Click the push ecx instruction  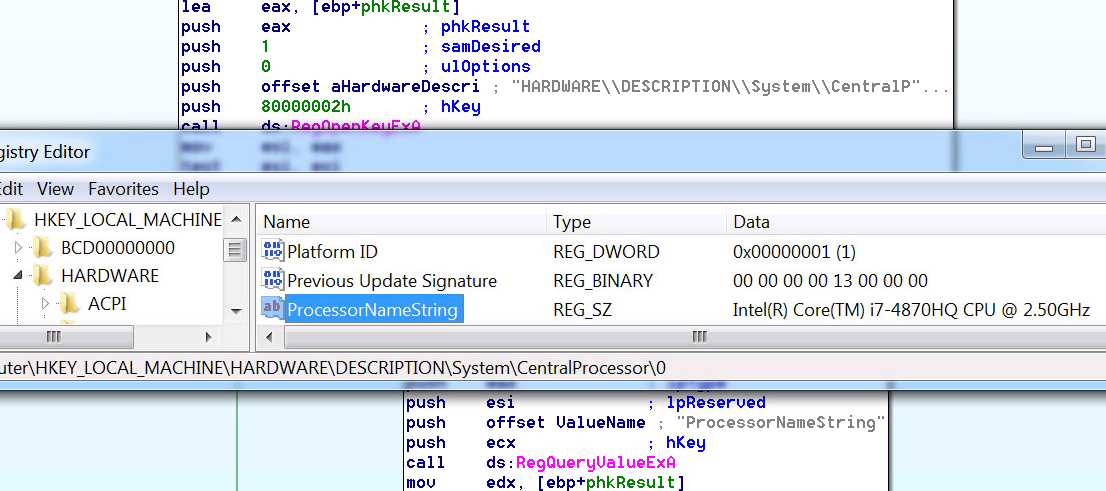point(461,443)
